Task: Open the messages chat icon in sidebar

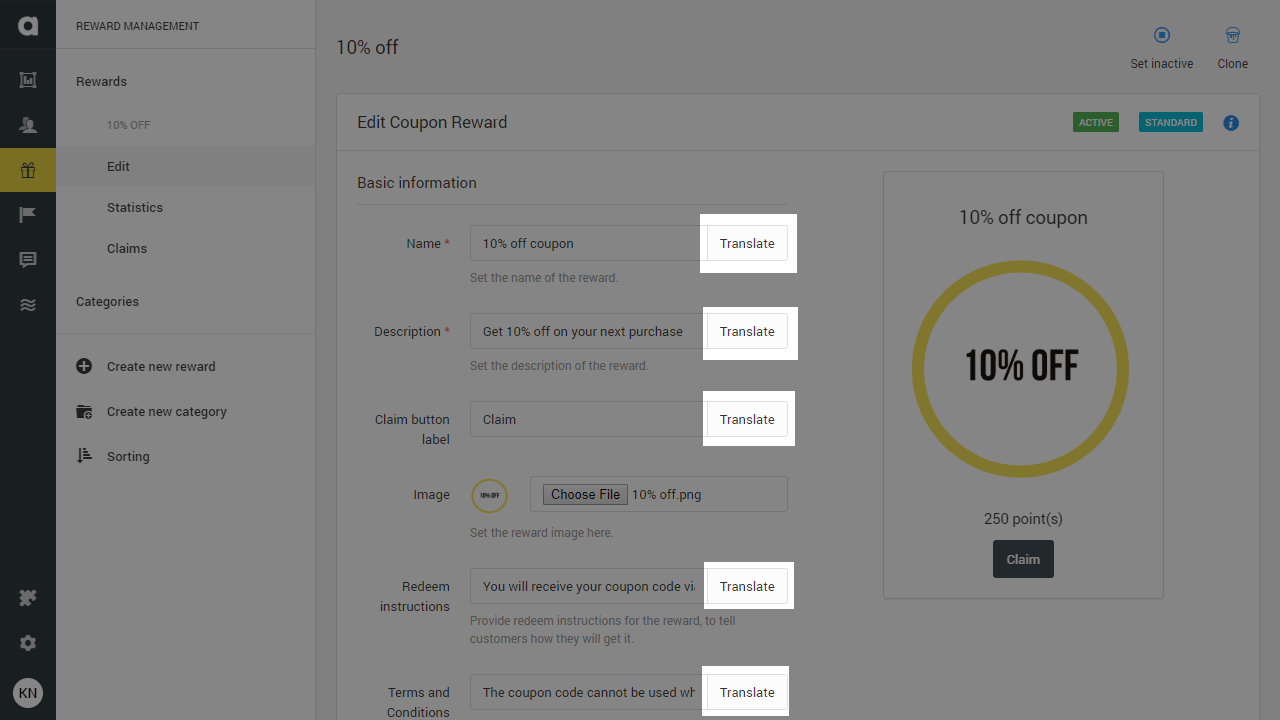Action: pos(28,260)
